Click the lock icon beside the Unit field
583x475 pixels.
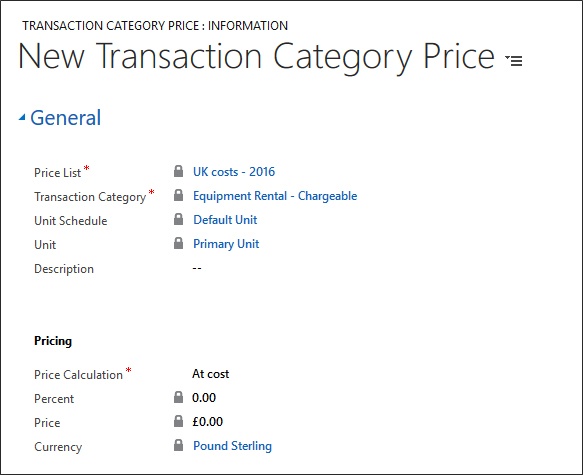coord(178,243)
